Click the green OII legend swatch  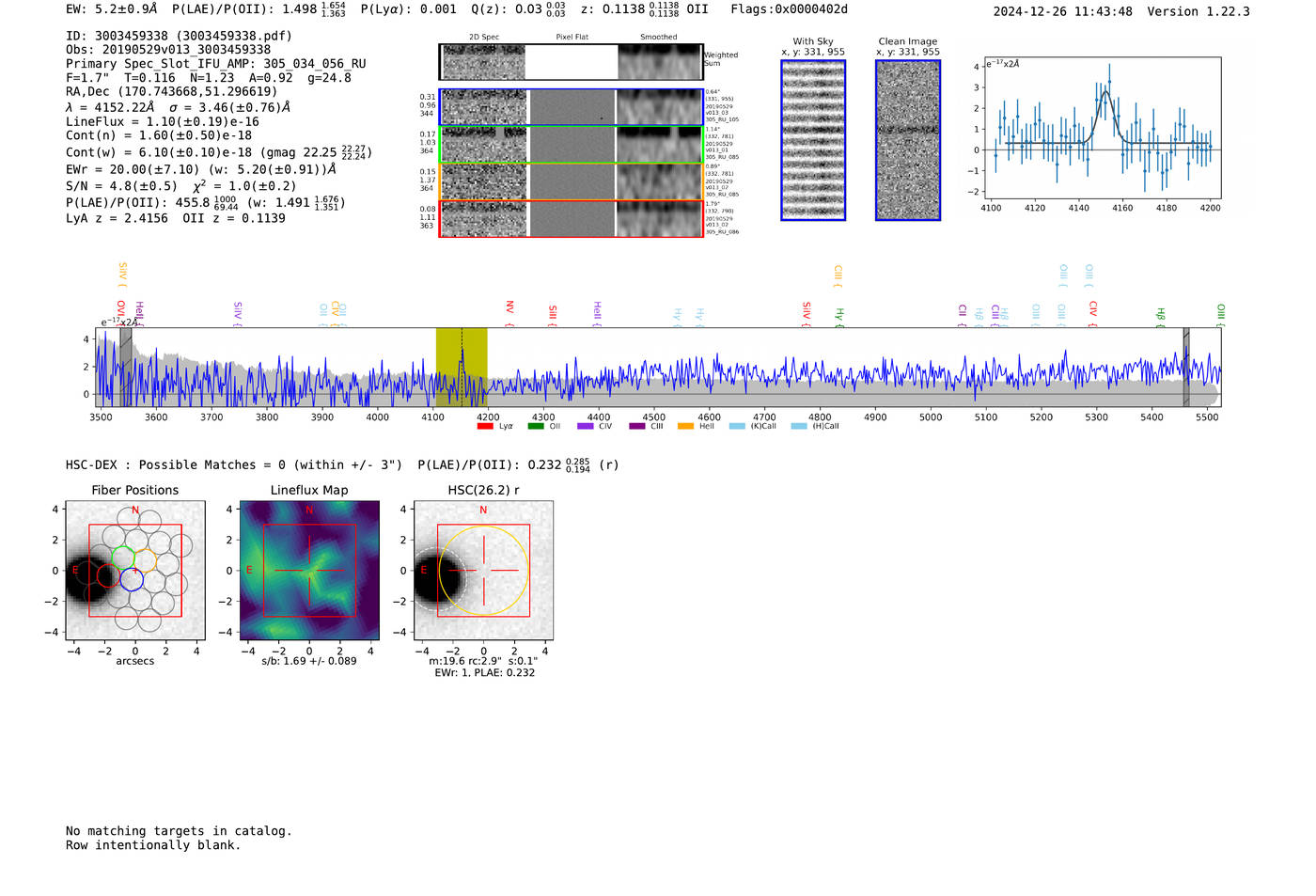pyautogui.click(x=536, y=426)
